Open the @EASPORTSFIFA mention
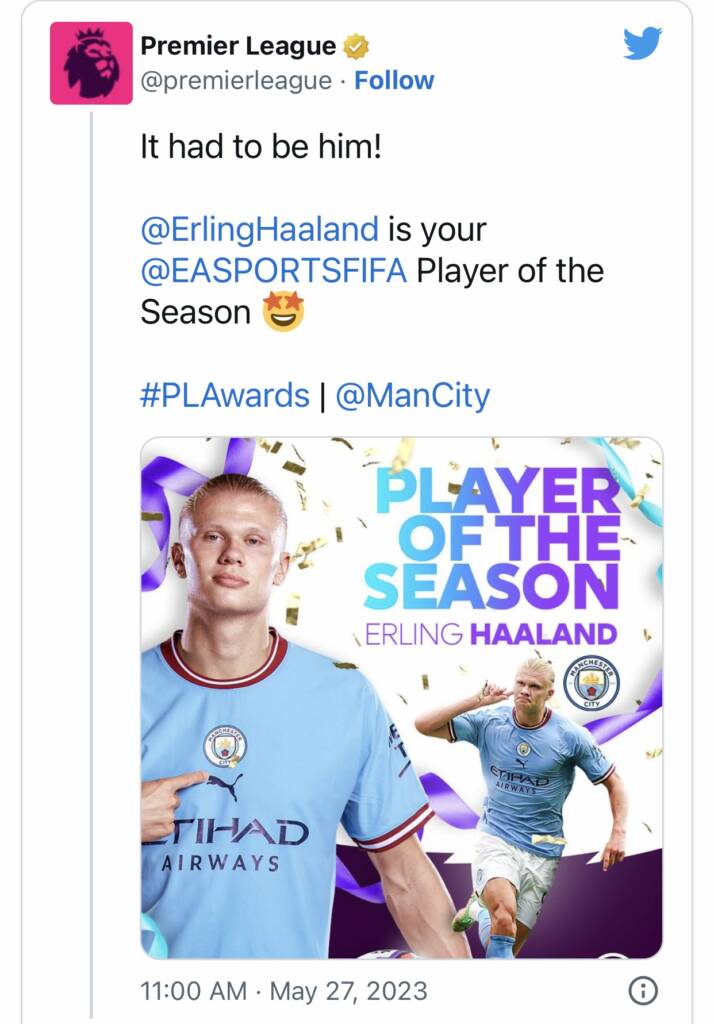 pos(274,270)
